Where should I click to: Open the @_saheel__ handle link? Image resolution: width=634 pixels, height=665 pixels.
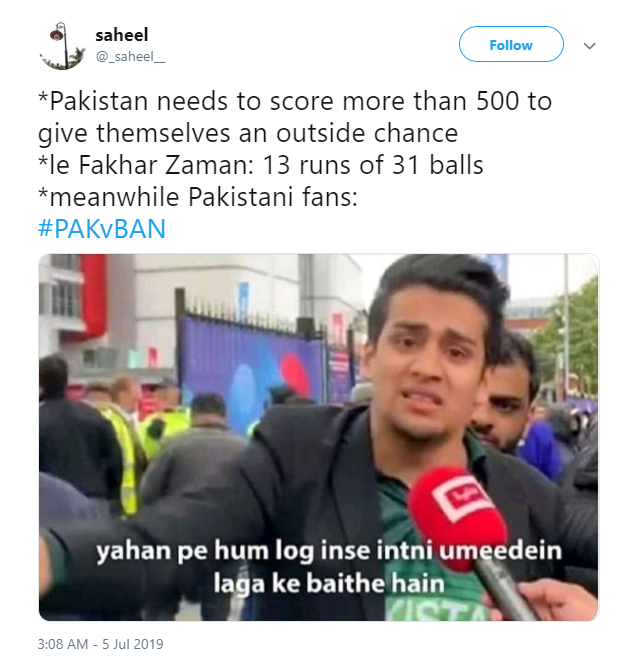[x=130, y=56]
